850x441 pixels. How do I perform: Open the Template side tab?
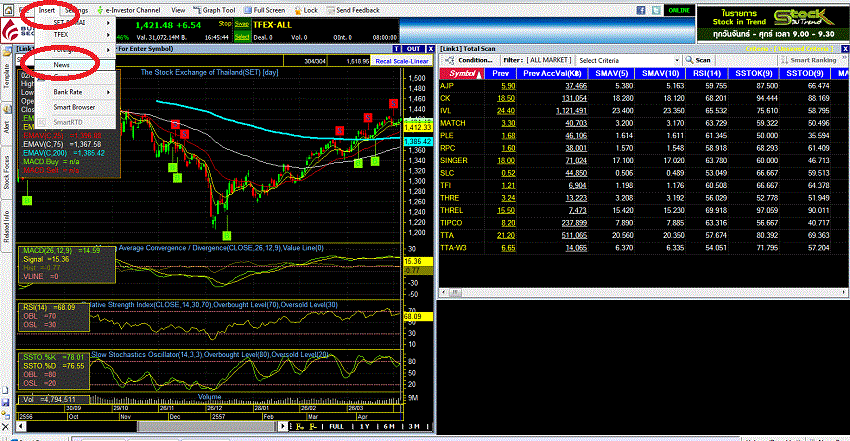[x=7, y=76]
